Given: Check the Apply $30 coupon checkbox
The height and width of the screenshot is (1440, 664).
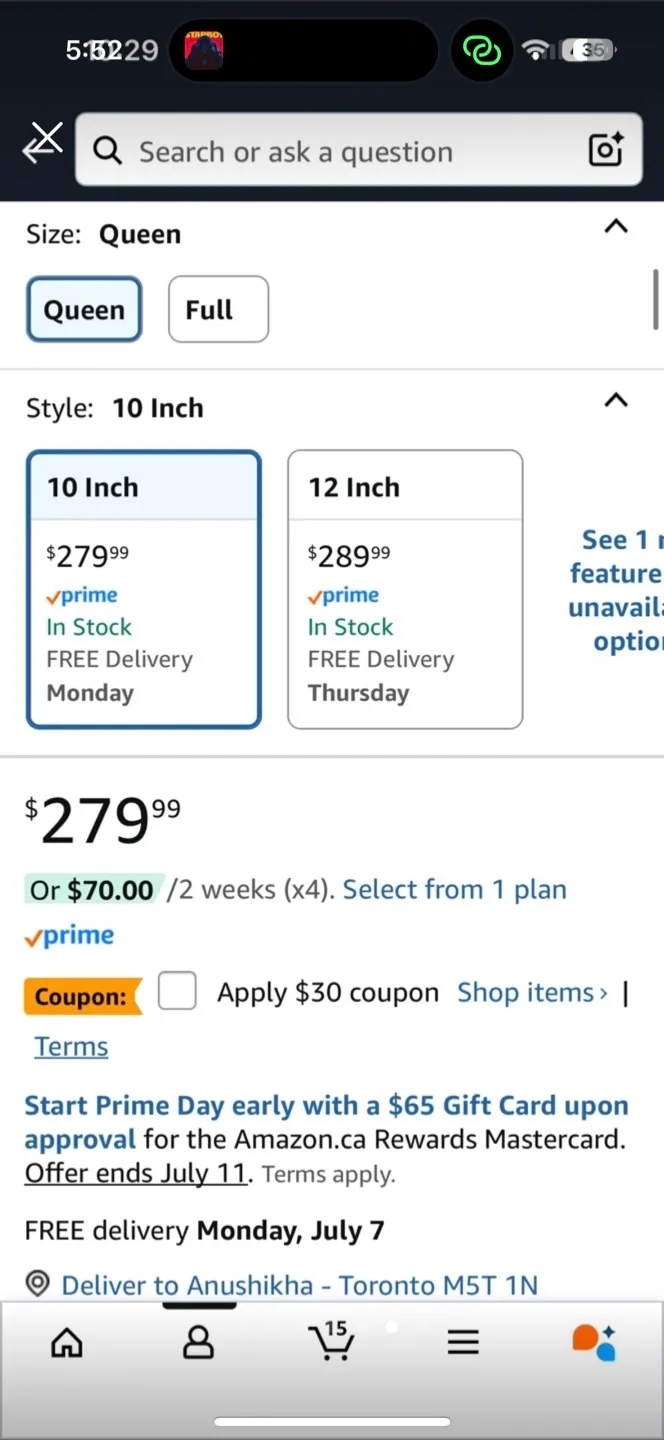Looking at the screenshot, I should [177, 991].
